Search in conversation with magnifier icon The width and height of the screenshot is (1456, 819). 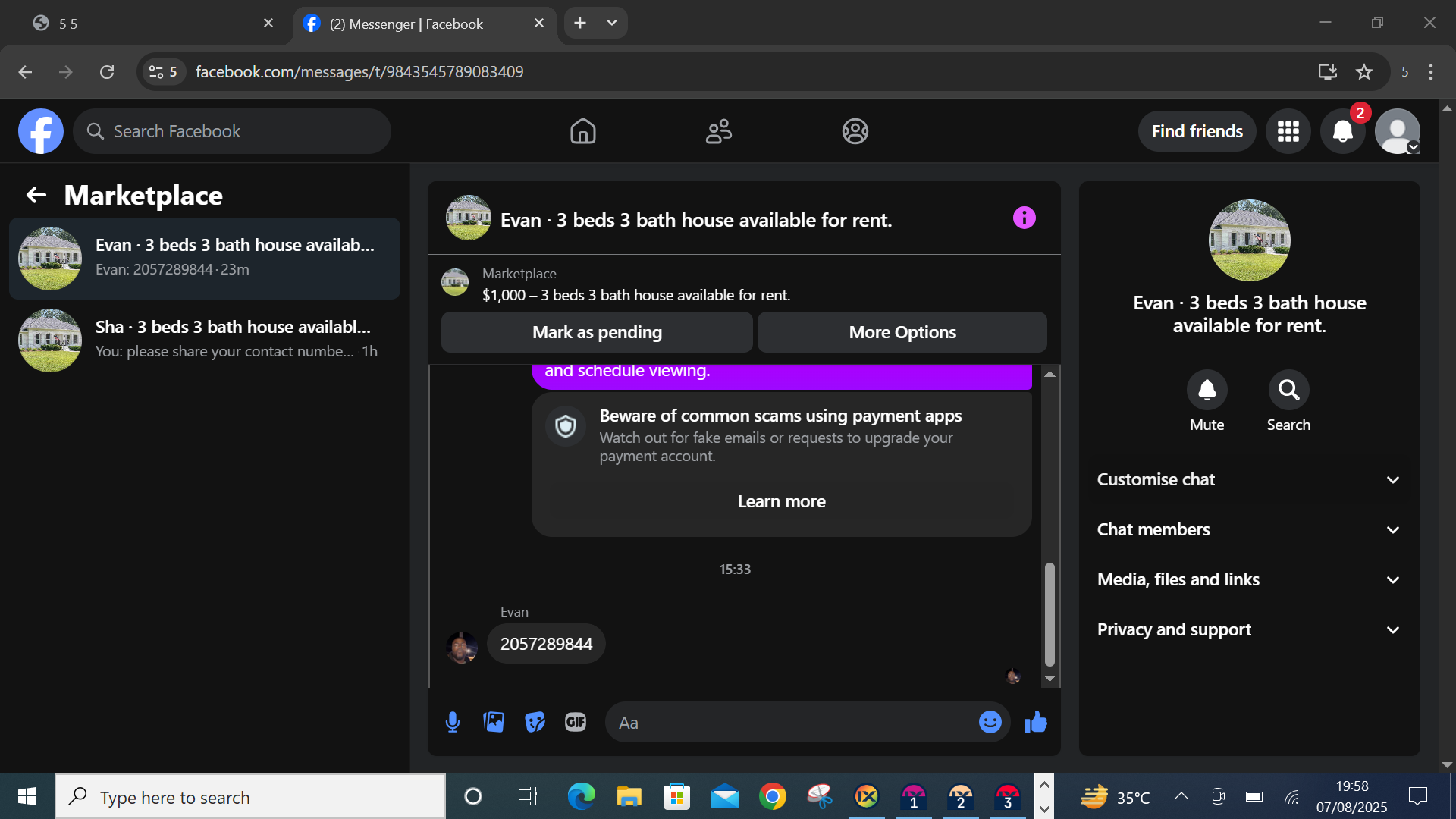(1288, 390)
